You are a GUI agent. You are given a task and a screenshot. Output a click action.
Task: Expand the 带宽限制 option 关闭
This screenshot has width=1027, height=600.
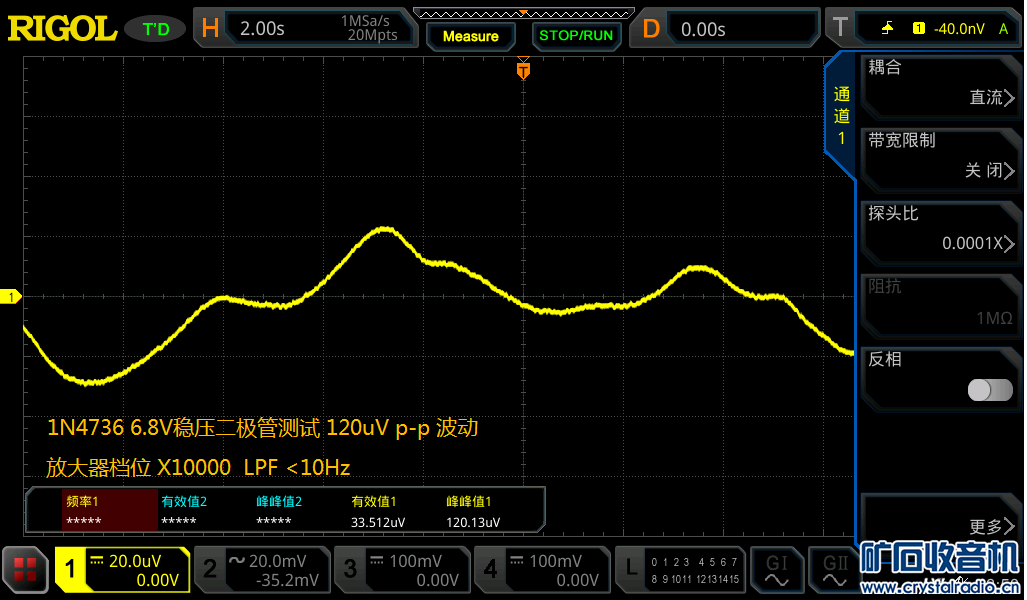[989, 170]
